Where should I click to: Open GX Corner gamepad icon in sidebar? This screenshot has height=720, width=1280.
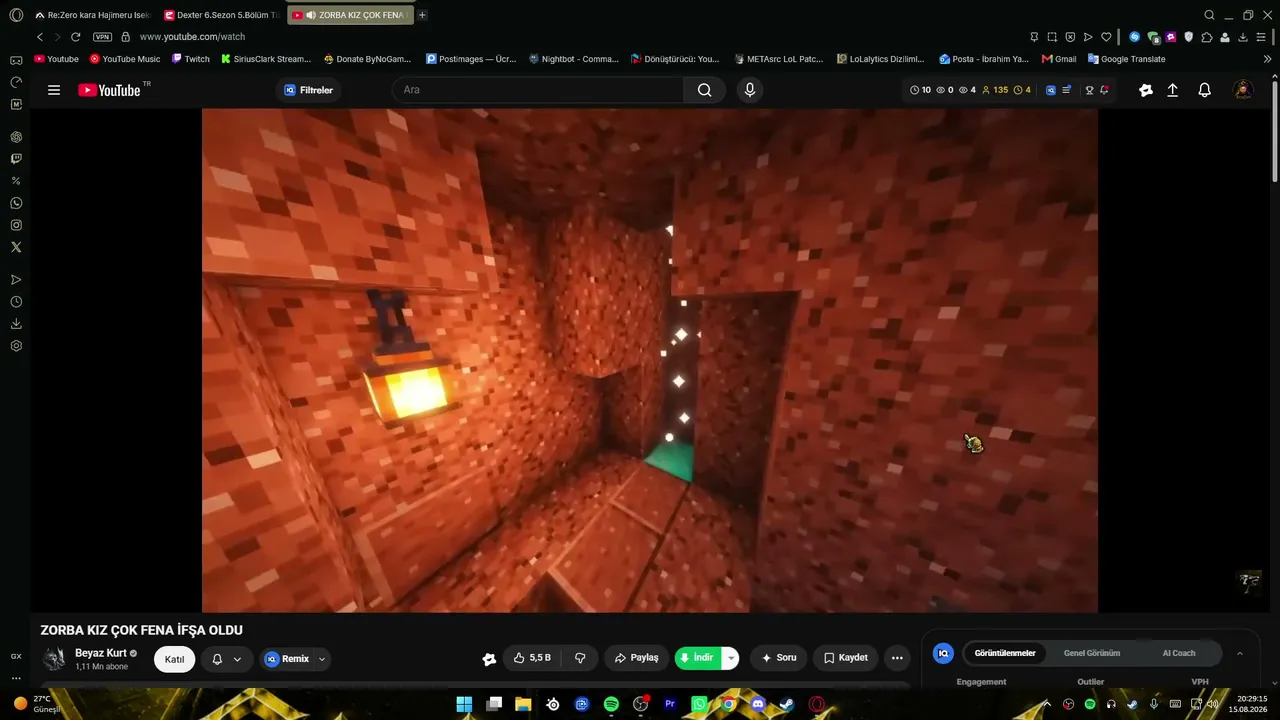(16, 60)
